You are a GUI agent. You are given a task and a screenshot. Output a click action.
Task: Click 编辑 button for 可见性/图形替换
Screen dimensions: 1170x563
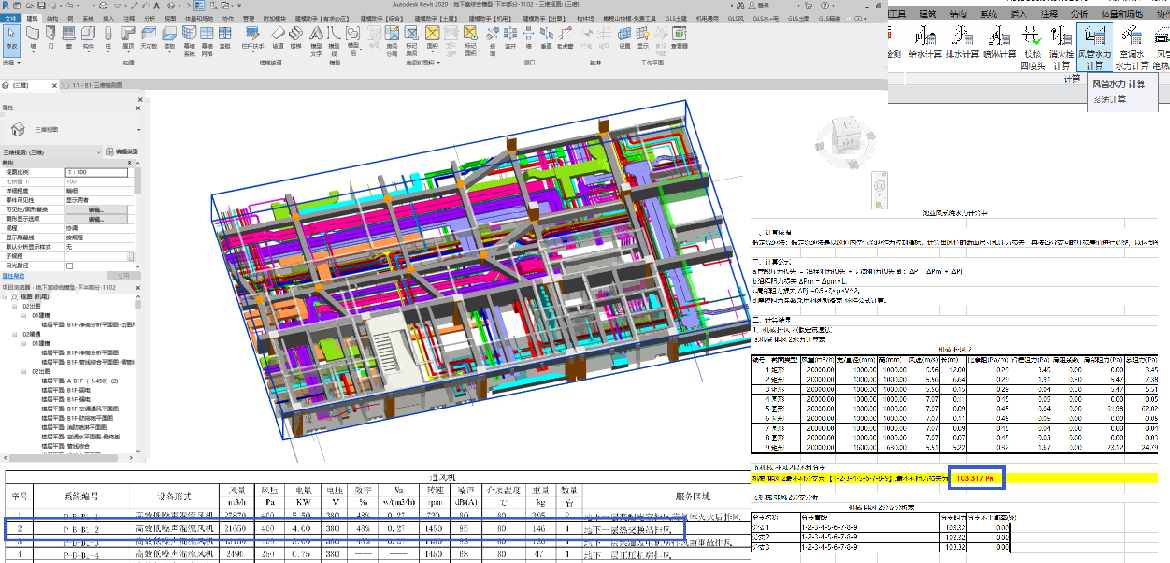96,210
